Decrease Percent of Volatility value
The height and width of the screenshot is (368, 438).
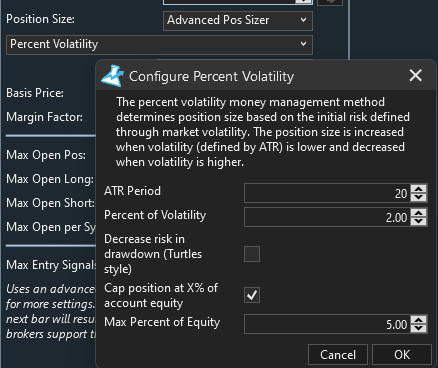point(419,221)
